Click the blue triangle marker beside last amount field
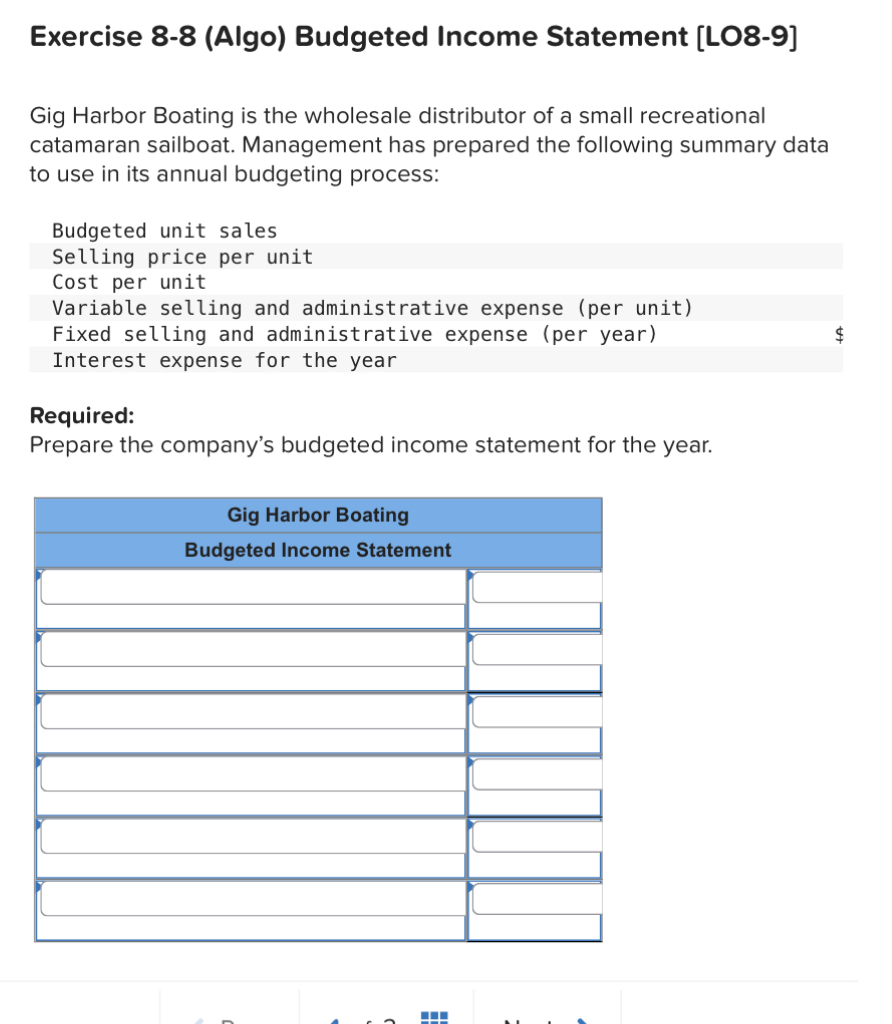Screen dimensions: 892x1024 [x=472, y=885]
